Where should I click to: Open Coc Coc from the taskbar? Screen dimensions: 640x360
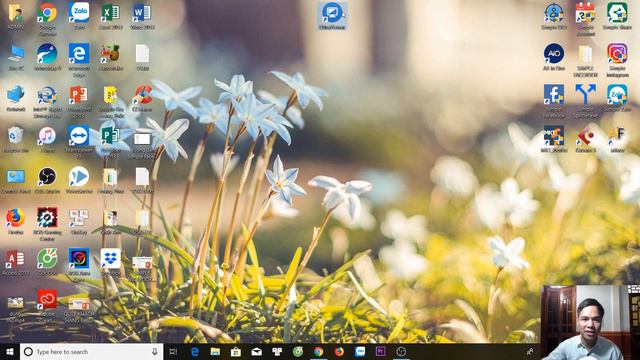click(x=298, y=351)
